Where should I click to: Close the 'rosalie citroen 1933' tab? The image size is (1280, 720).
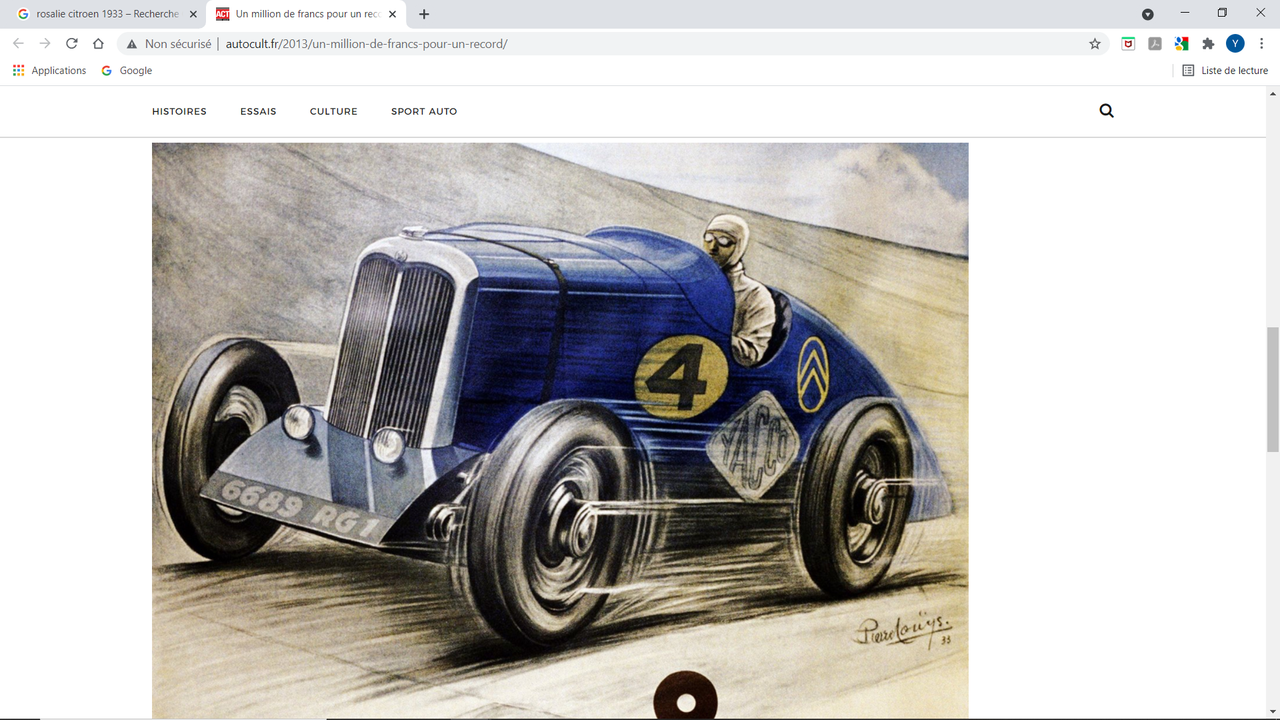click(193, 14)
